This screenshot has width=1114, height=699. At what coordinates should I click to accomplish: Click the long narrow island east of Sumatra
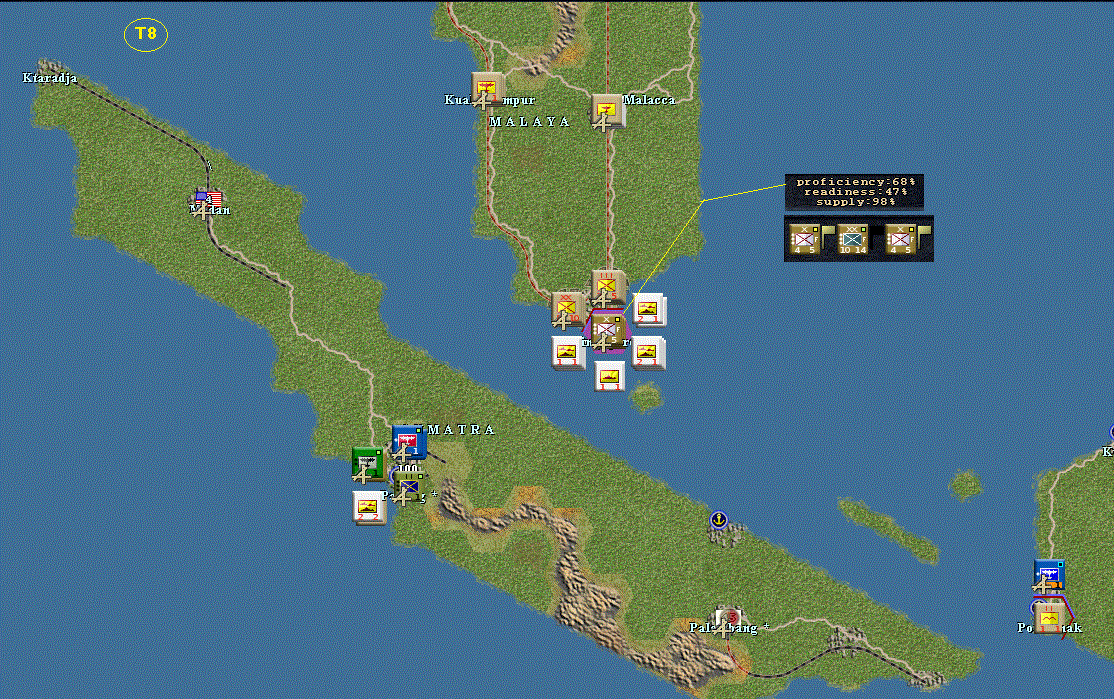click(888, 531)
